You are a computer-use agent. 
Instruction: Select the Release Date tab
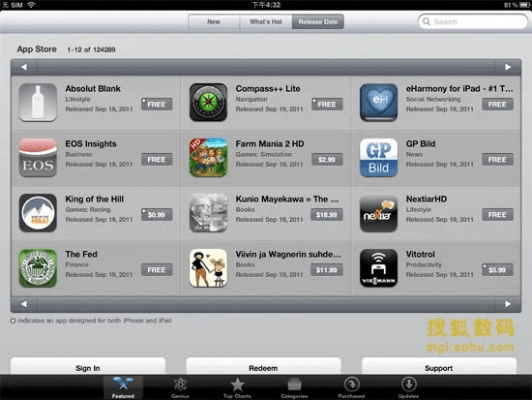(x=318, y=22)
